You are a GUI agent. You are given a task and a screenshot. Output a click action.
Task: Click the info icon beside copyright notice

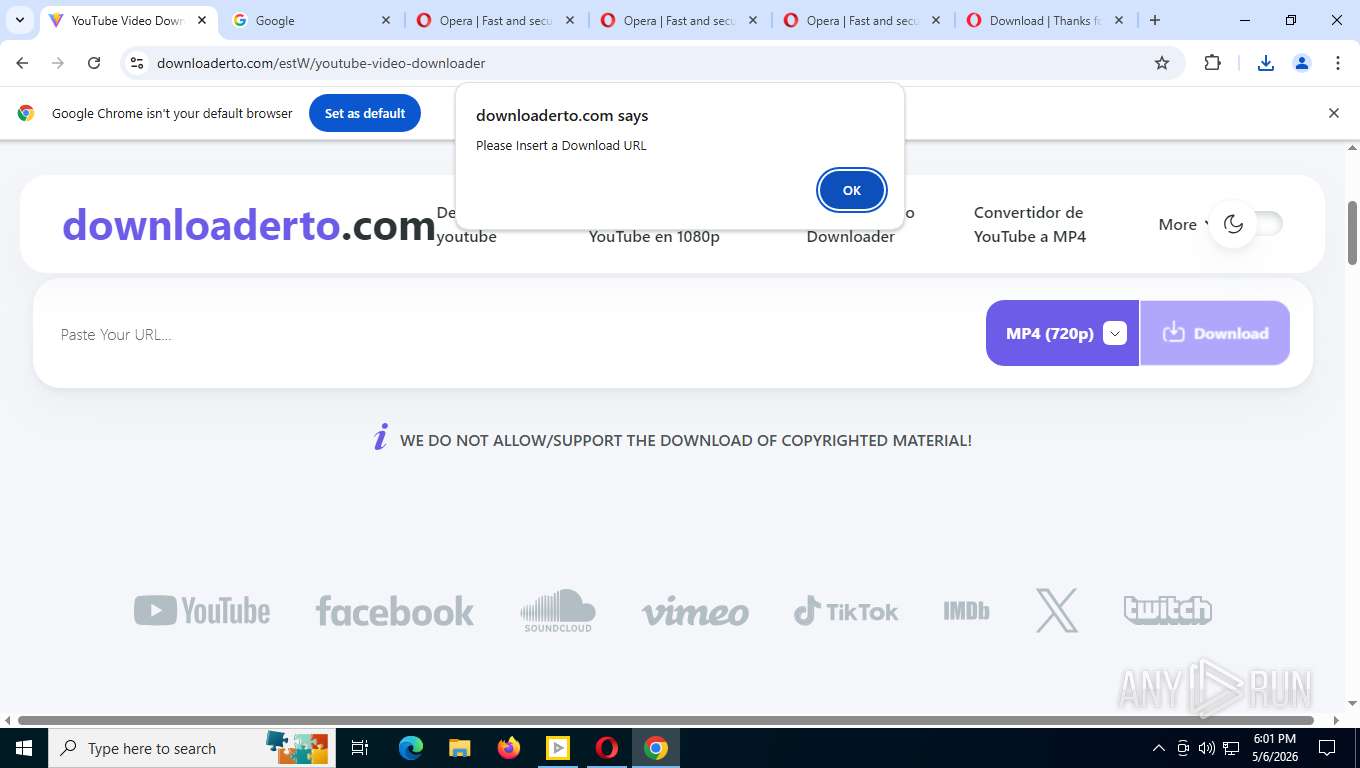(x=381, y=438)
